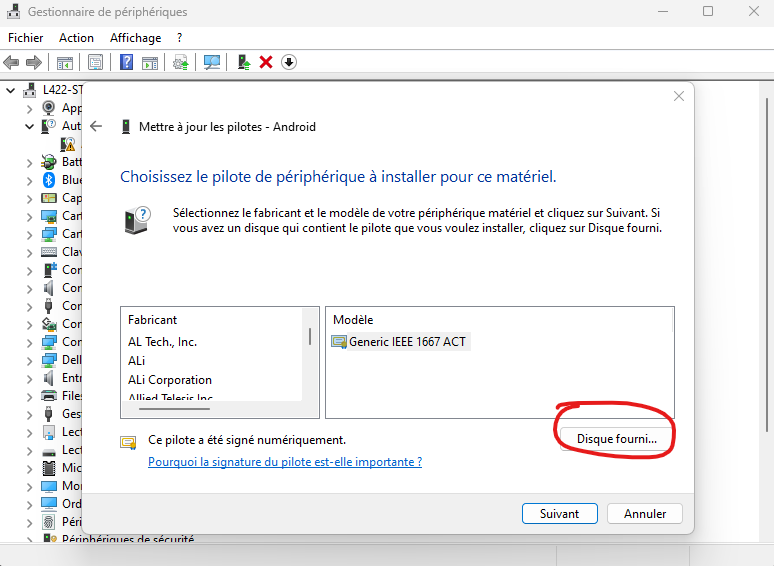Expand the Bluetooth device category
774x566 pixels.
click(x=29, y=180)
